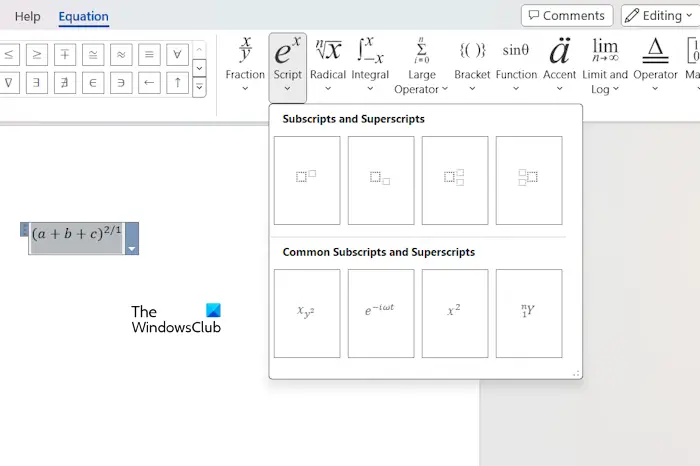Go to the next row of the symbols gallery
The image size is (700, 466).
point(199,68)
